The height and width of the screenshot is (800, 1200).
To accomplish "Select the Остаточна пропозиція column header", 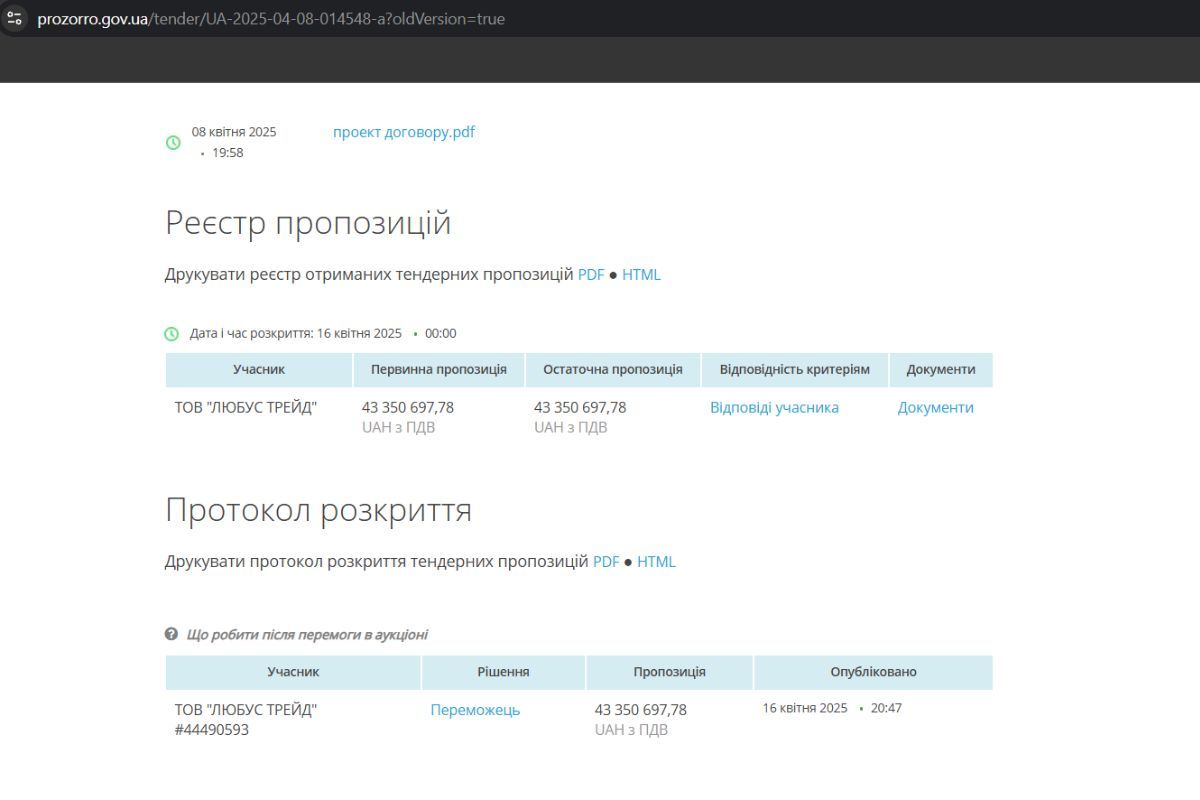I will tap(614, 369).
